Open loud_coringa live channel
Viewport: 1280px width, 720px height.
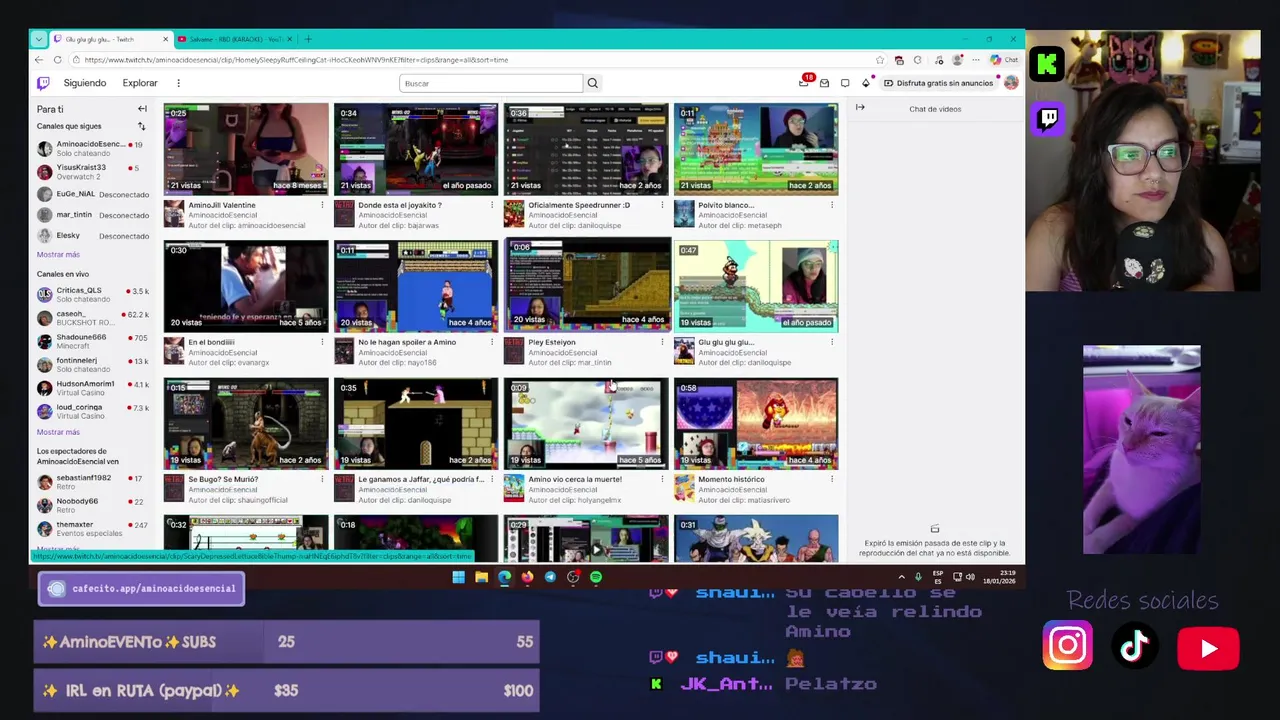(92, 411)
